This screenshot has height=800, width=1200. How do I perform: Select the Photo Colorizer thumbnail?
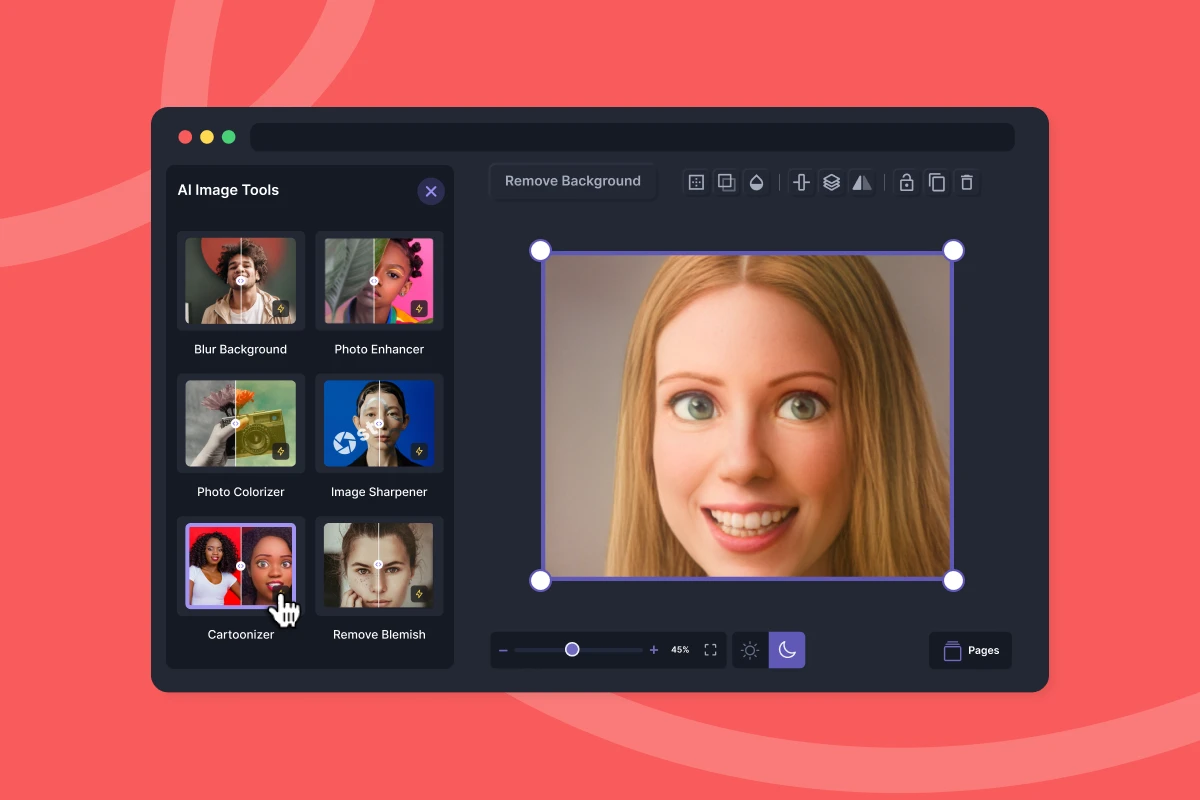[241, 423]
